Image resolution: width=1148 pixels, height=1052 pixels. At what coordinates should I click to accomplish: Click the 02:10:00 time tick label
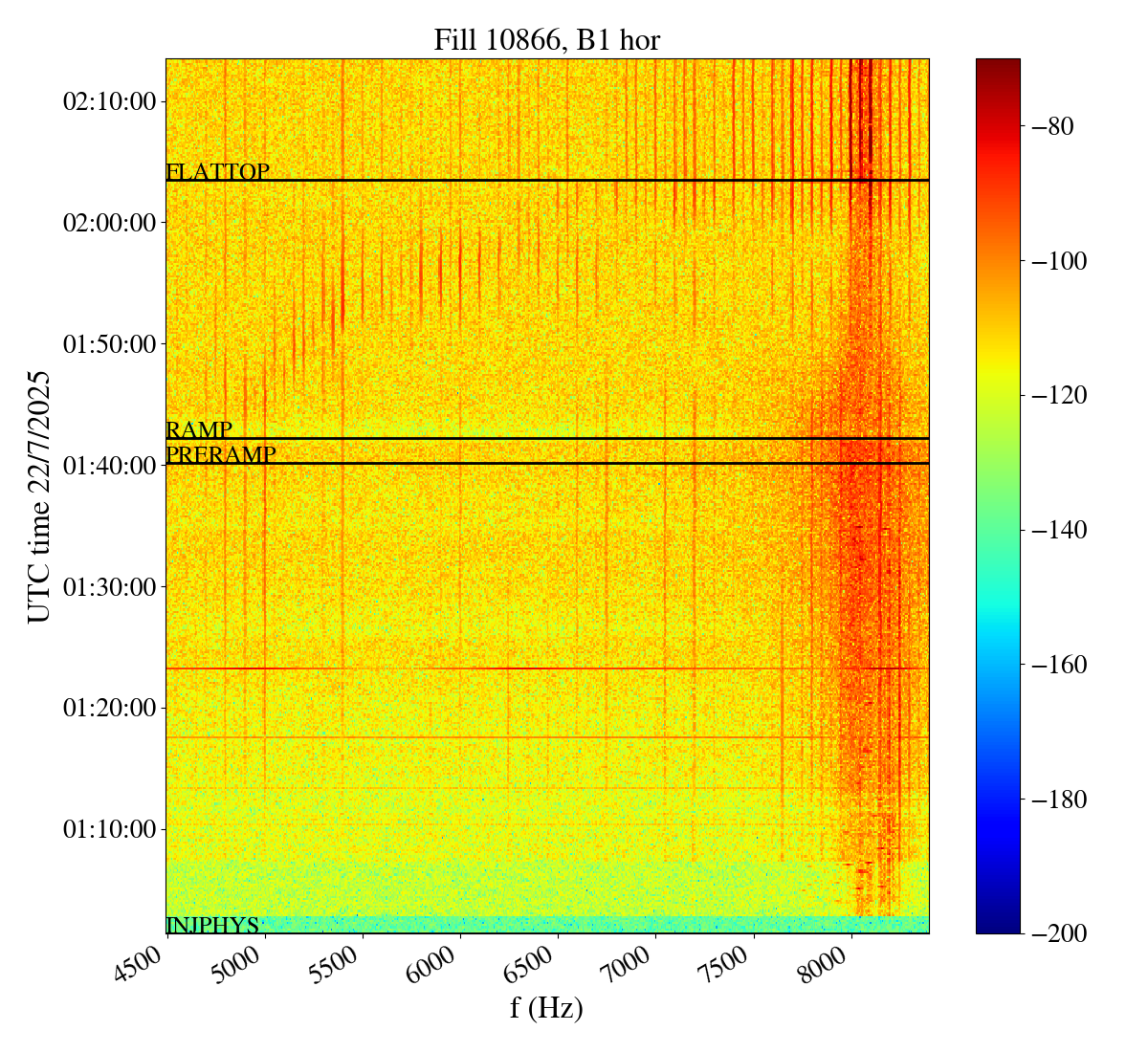(109, 101)
